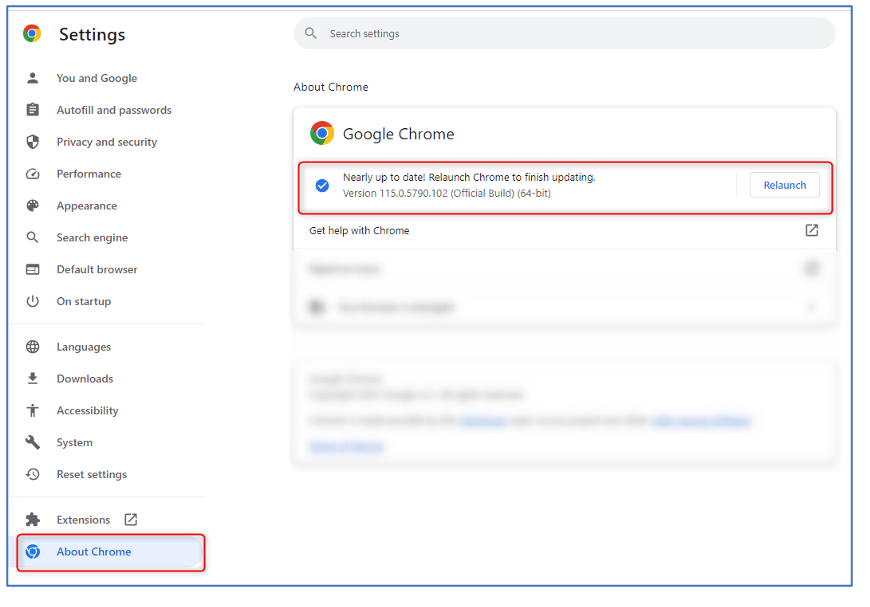Click the Languages globe icon

tap(33, 347)
